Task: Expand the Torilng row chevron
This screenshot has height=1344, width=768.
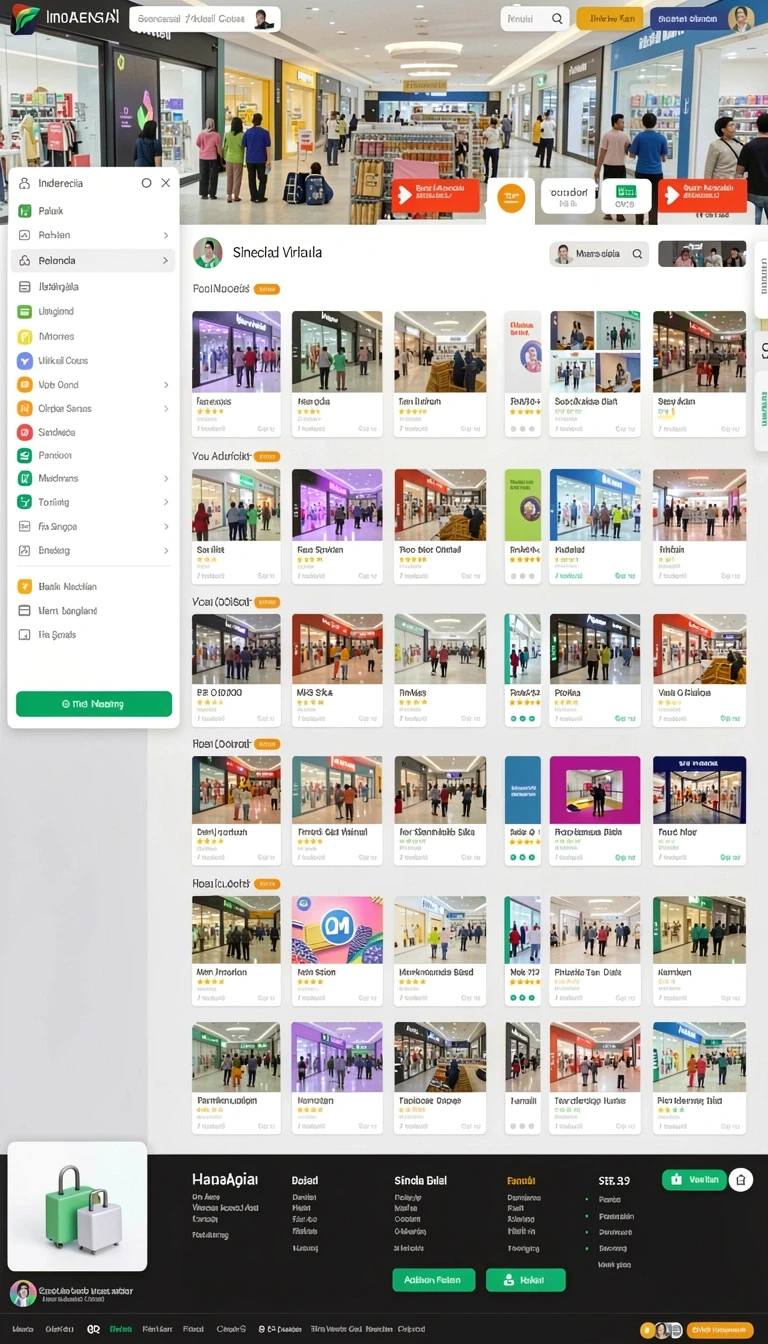Action: pos(166,502)
